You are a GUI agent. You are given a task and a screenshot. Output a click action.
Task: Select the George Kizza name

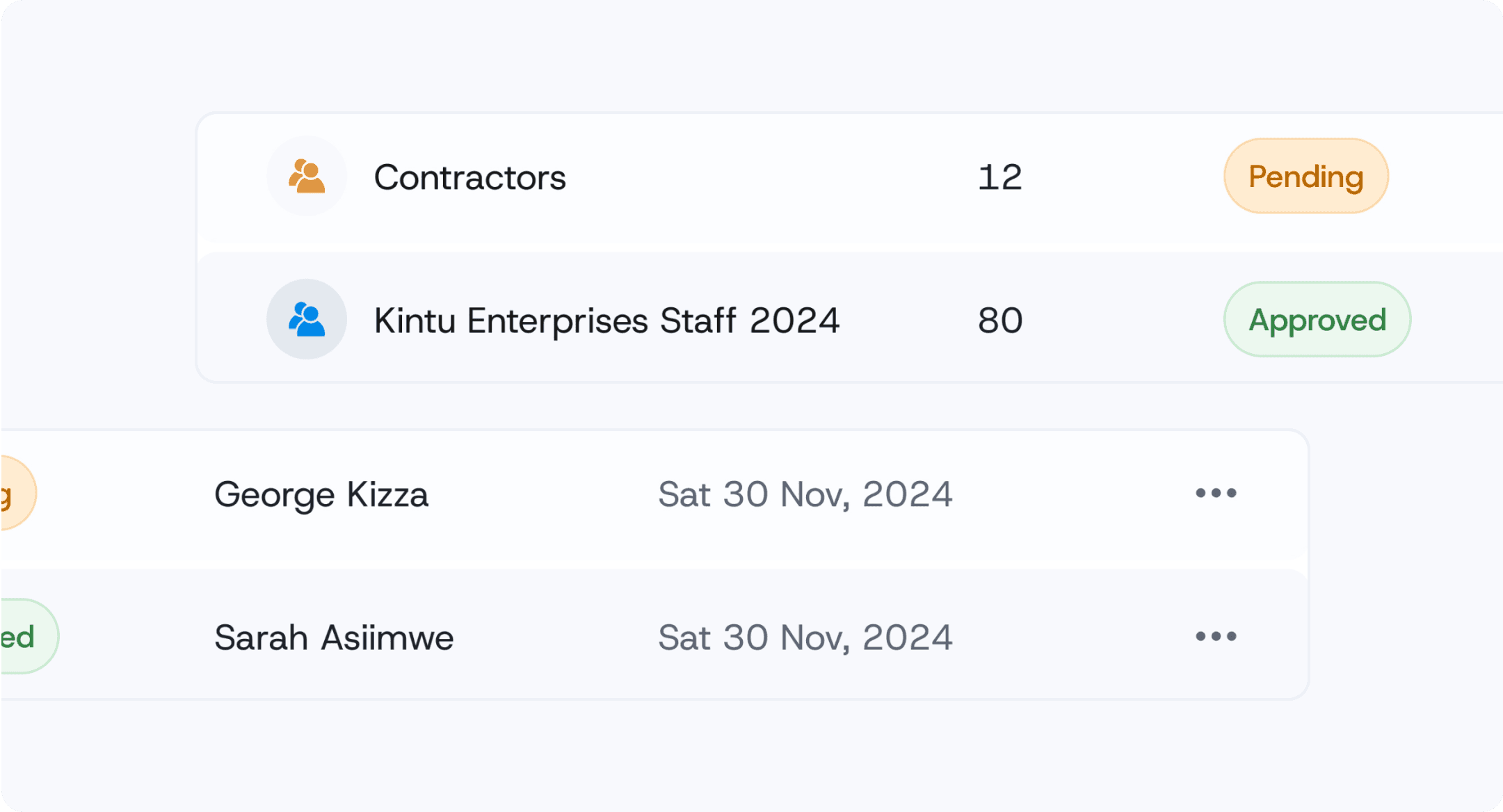coord(321,495)
